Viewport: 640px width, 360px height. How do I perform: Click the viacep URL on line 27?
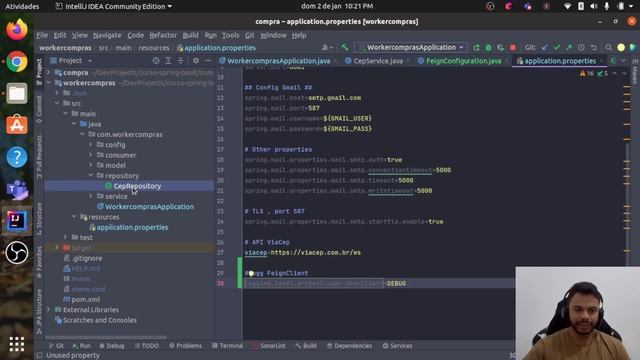(x=316, y=253)
